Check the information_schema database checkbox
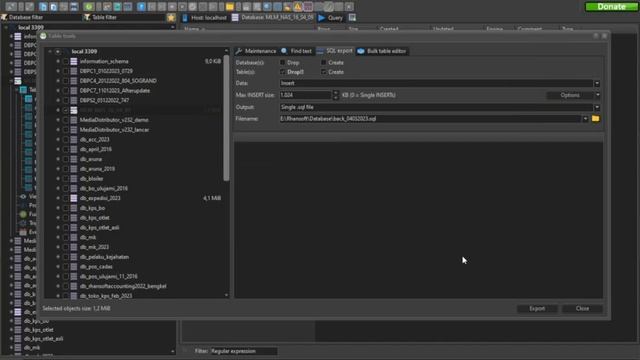This screenshot has height=360, width=640. point(66,61)
